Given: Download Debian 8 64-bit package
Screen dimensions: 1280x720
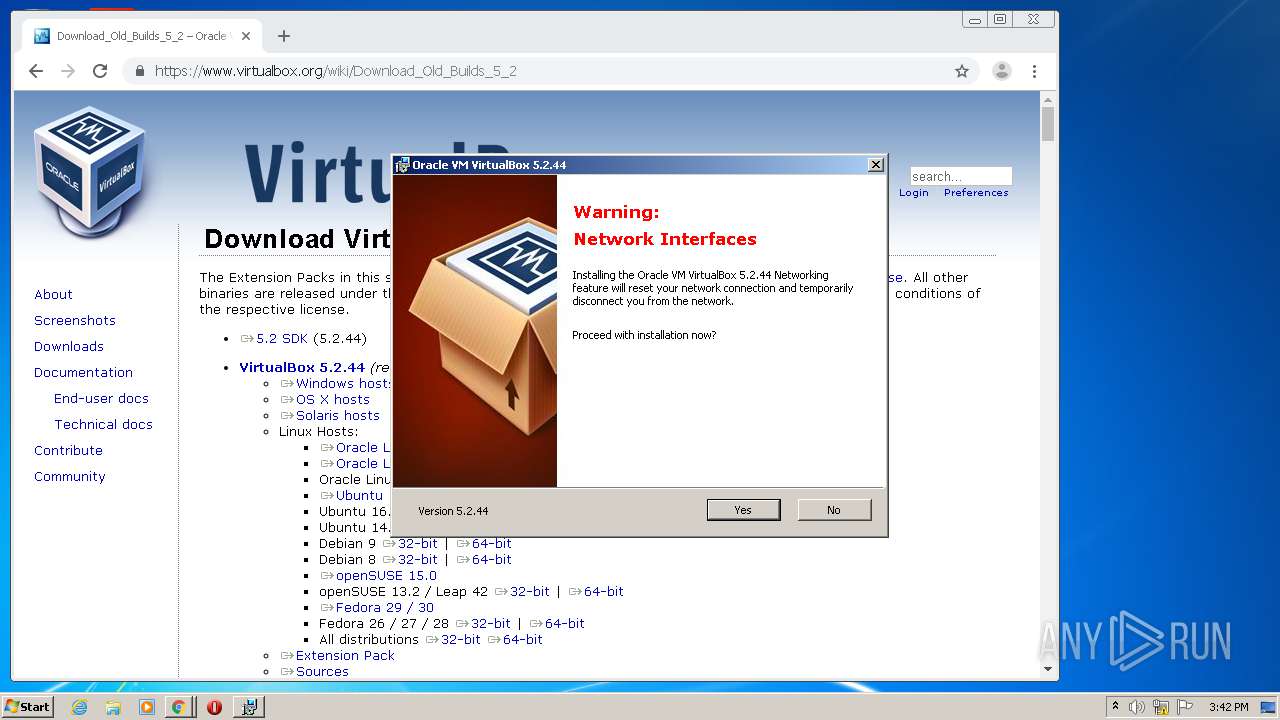Looking at the screenshot, I should coord(484,560).
